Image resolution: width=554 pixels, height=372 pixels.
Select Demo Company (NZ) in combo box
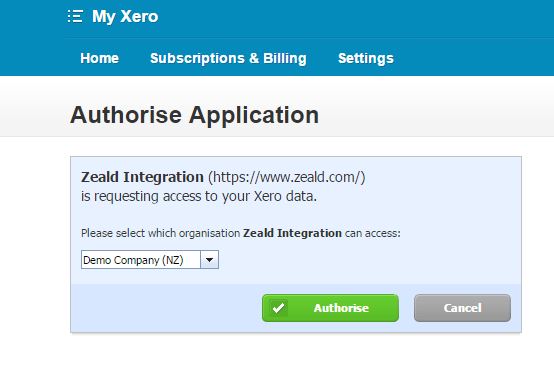pyautogui.click(x=150, y=260)
